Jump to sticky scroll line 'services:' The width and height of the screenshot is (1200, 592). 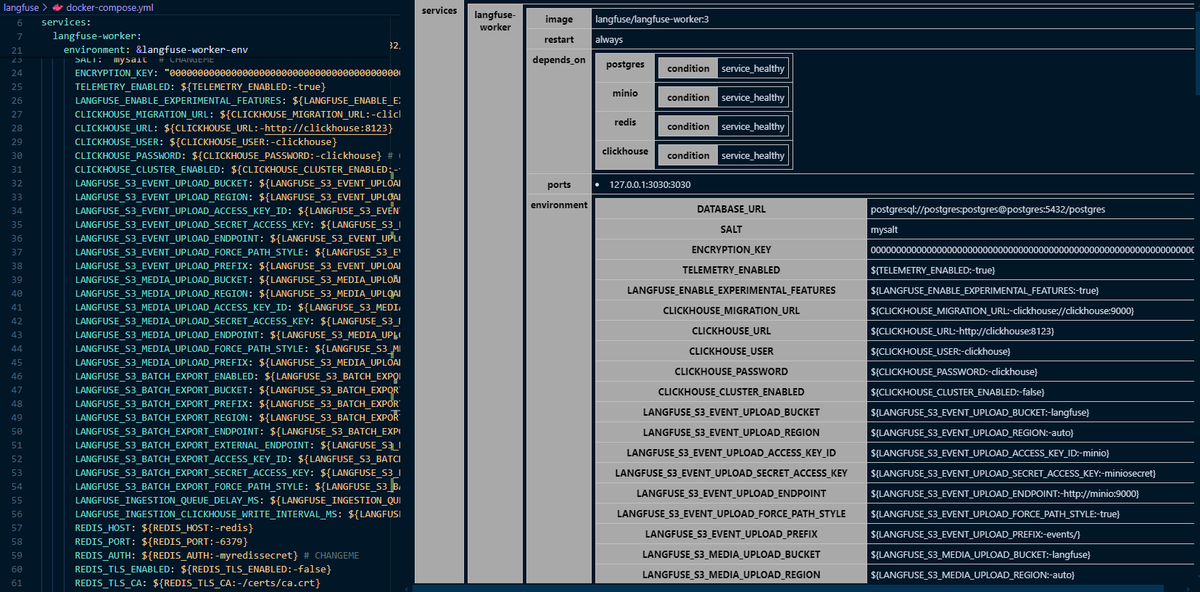click(67, 21)
